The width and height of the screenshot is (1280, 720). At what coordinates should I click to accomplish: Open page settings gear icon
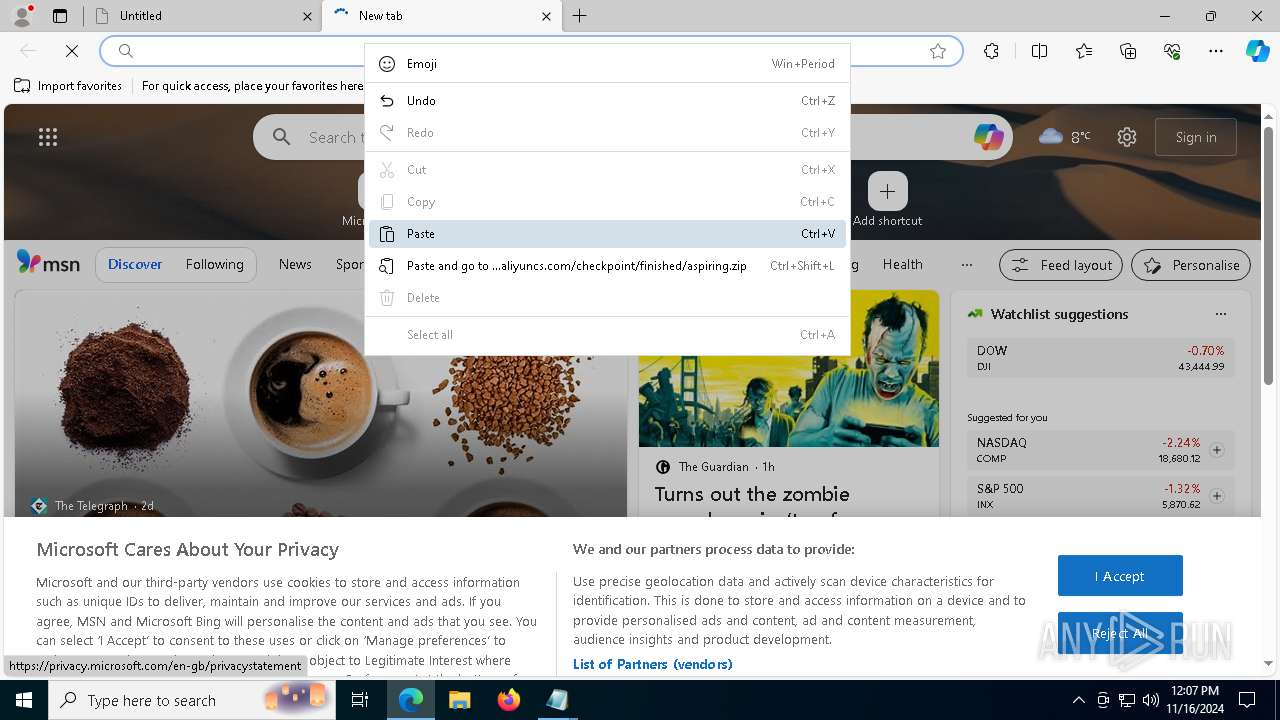pyautogui.click(x=1127, y=137)
